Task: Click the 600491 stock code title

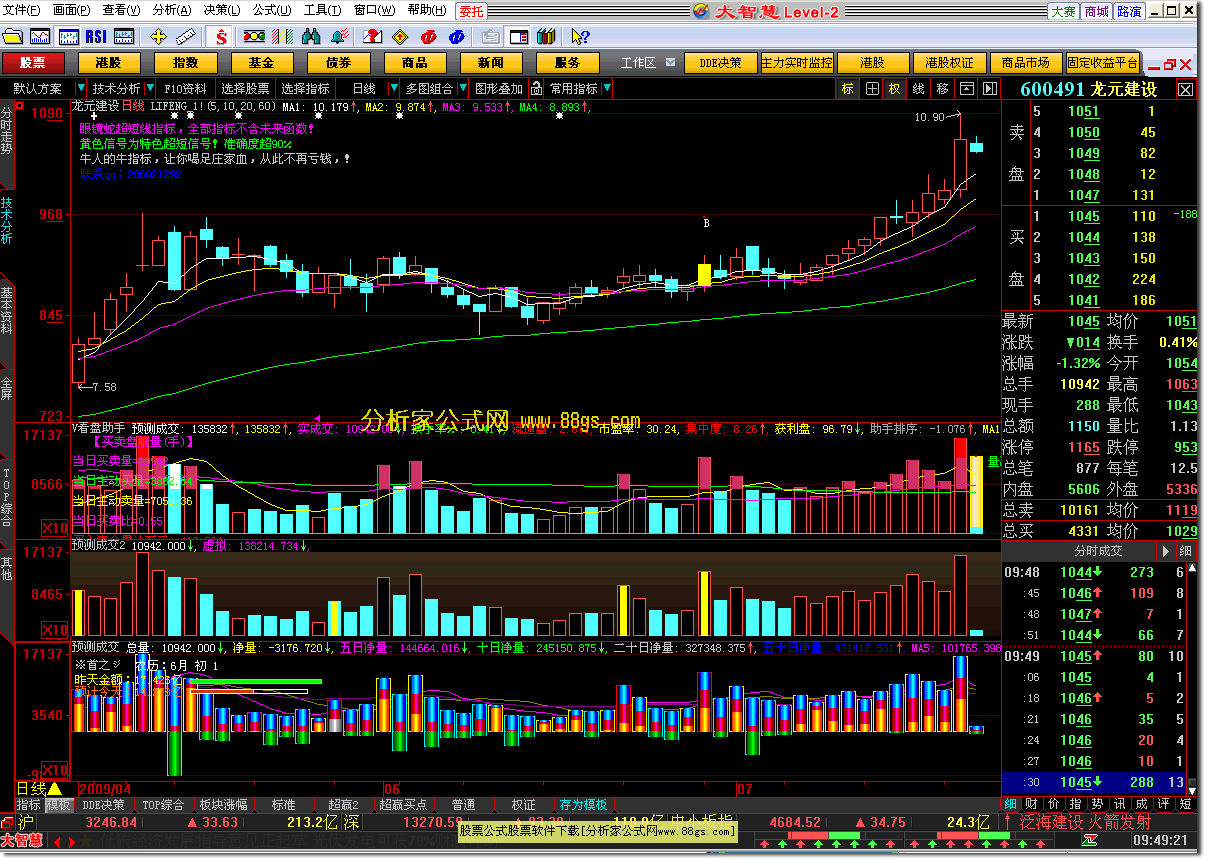Action: pyautogui.click(x=1054, y=89)
